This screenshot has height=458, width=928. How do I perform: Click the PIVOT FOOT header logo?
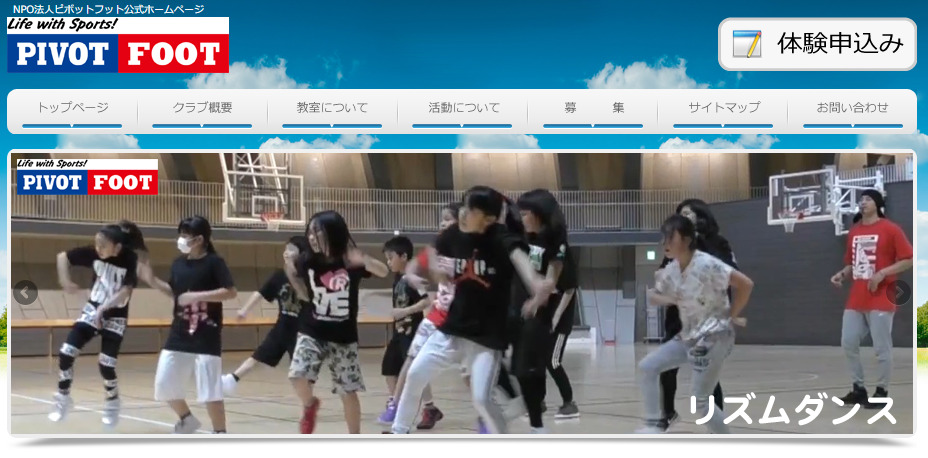point(118,45)
